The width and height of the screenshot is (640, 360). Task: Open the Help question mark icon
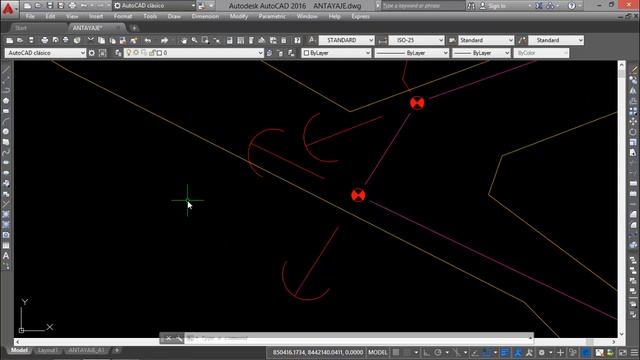297,40
